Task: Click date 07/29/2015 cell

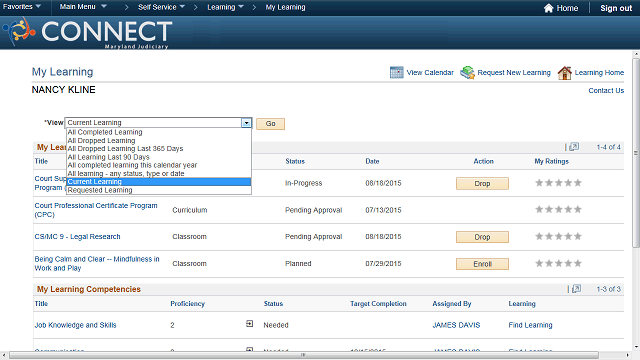Action: point(383,264)
